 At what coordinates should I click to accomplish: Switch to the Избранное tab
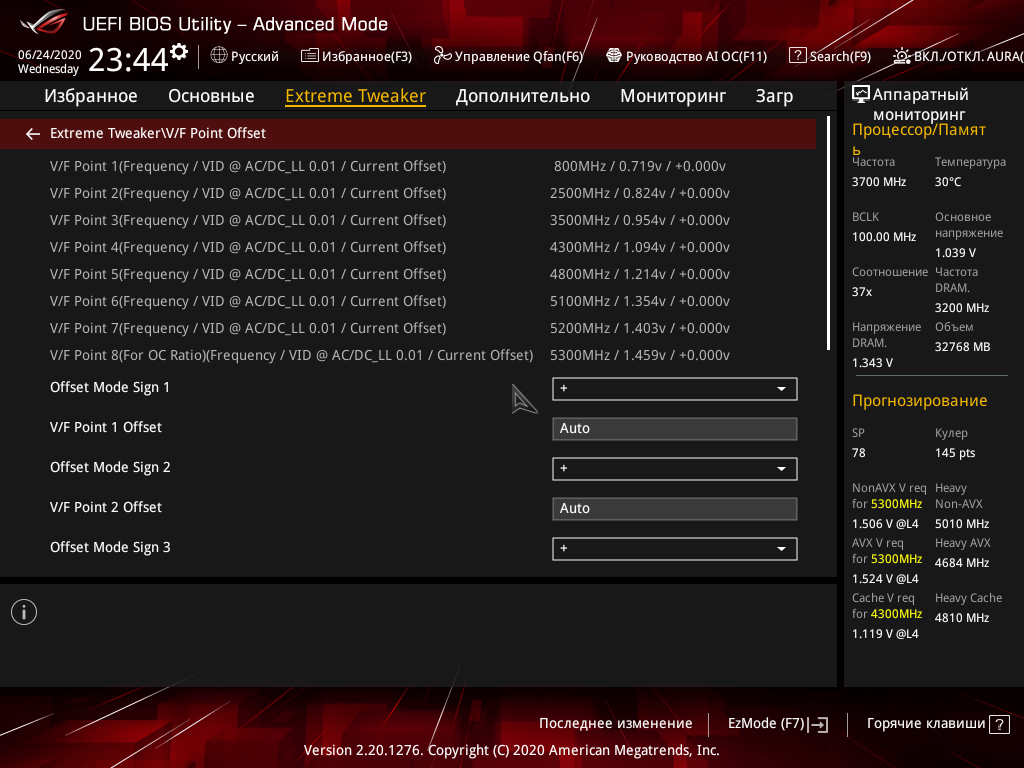tap(91, 96)
